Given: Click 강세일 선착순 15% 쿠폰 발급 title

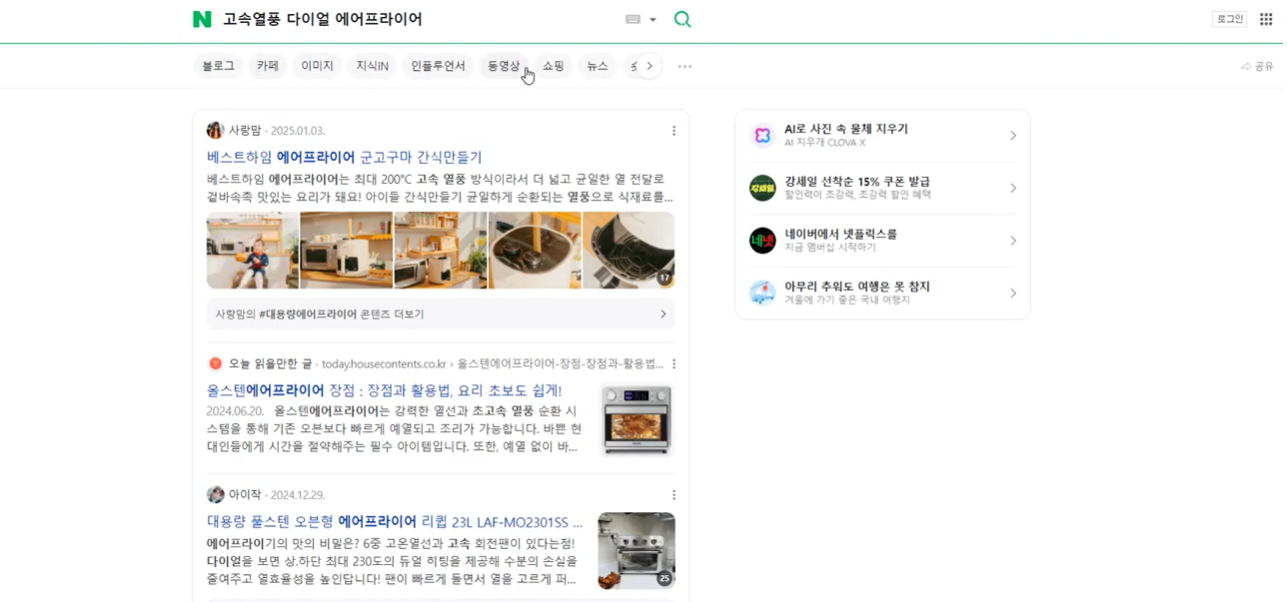Looking at the screenshot, I should [x=857, y=181].
